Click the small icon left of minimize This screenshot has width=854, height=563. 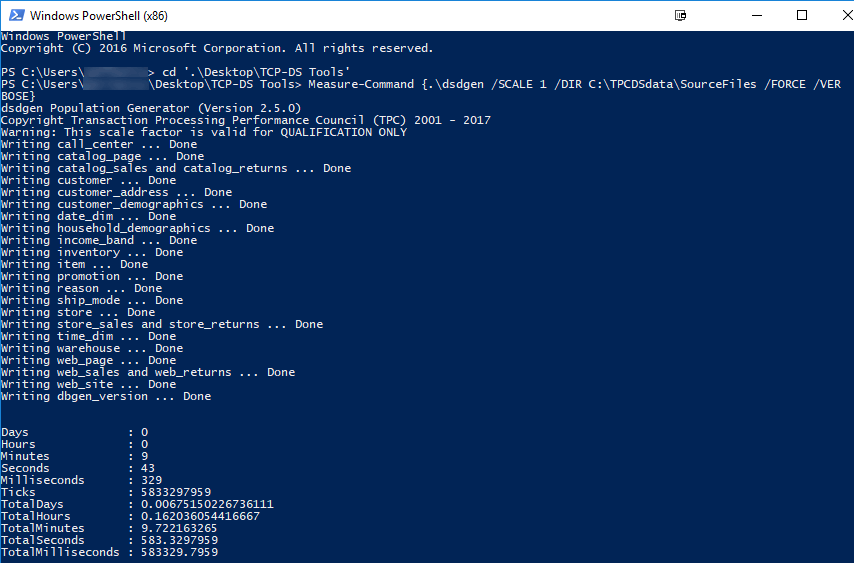coord(681,16)
